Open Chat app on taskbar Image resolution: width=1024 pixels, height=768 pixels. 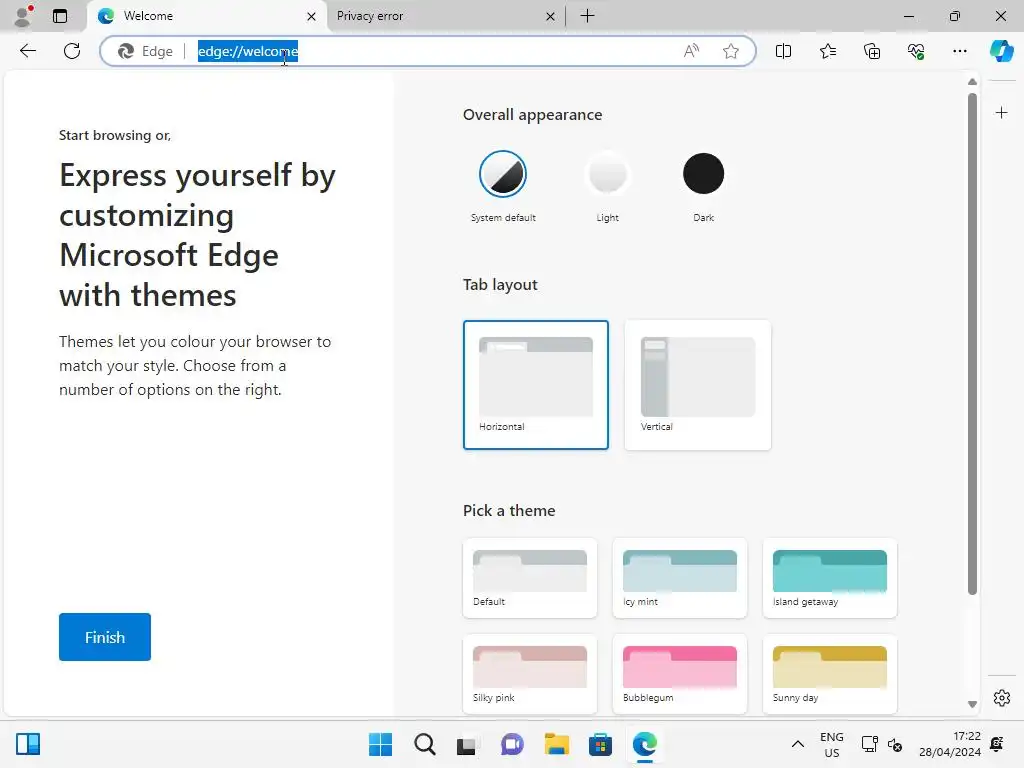[x=512, y=744]
